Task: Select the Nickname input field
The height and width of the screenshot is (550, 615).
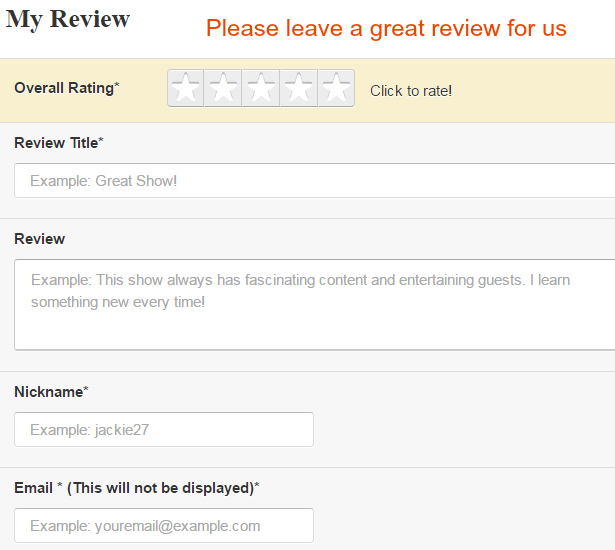Action: click(x=164, y=430)
